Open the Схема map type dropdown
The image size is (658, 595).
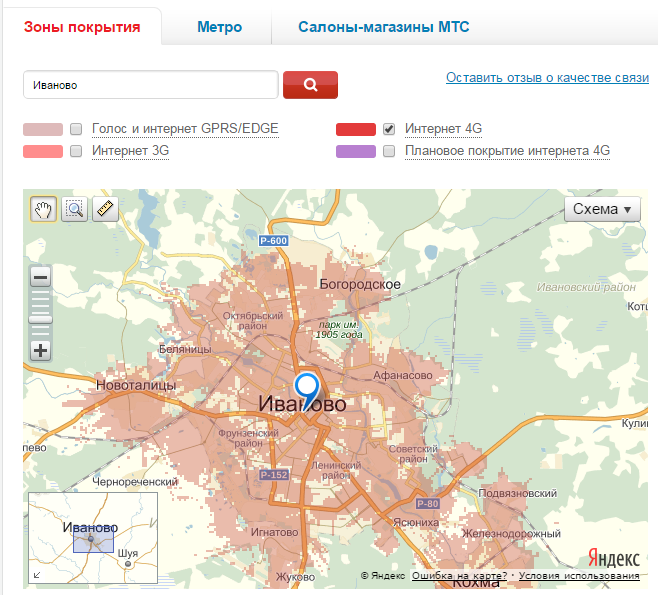[602, 209]
